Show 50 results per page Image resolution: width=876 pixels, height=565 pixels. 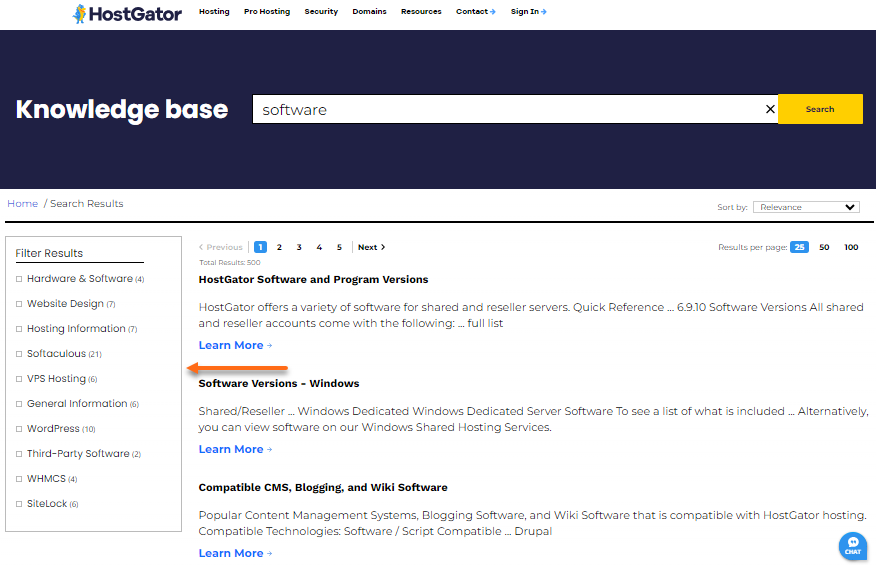pyautogui.click(x=824, y=247)
